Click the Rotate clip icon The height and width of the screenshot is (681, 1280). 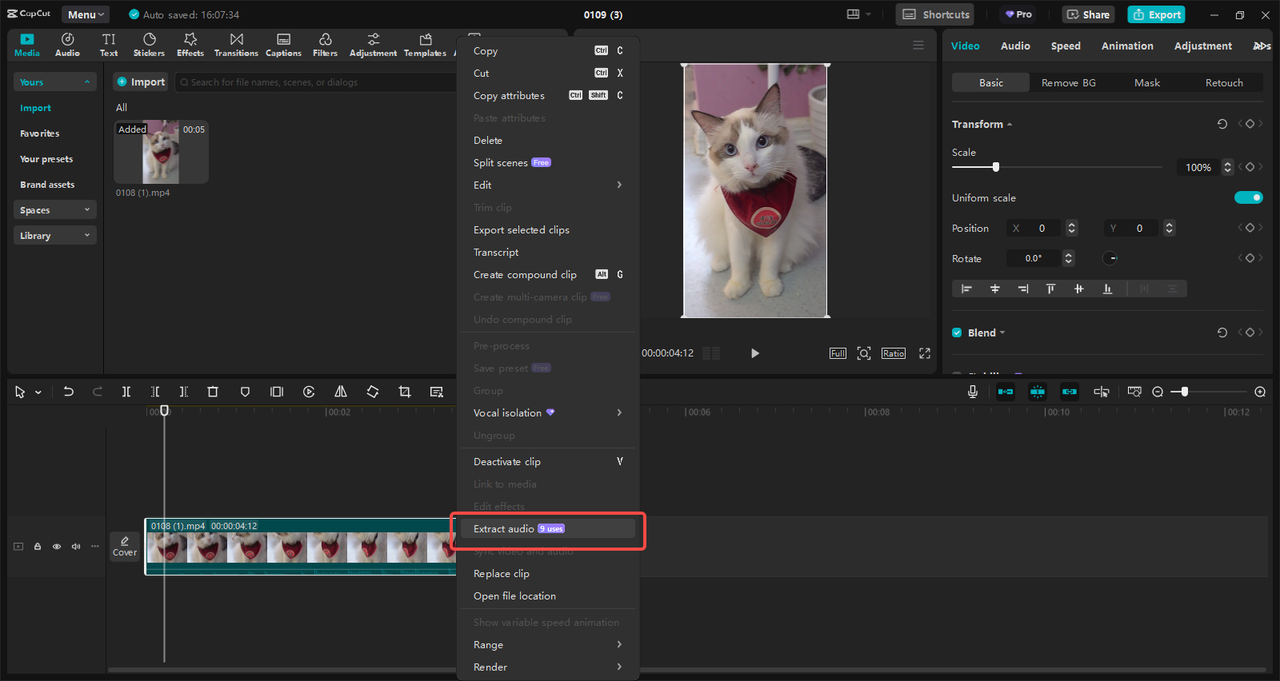(373, 392)
